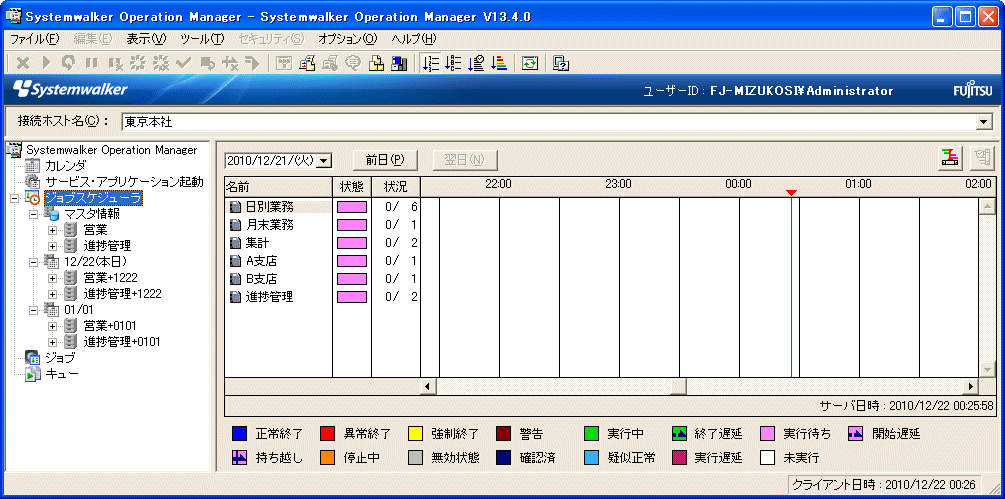Viewport: 1005px width, 499px height.
Task: Open the オプション(O) menu
Action: (x=348, y=39)
